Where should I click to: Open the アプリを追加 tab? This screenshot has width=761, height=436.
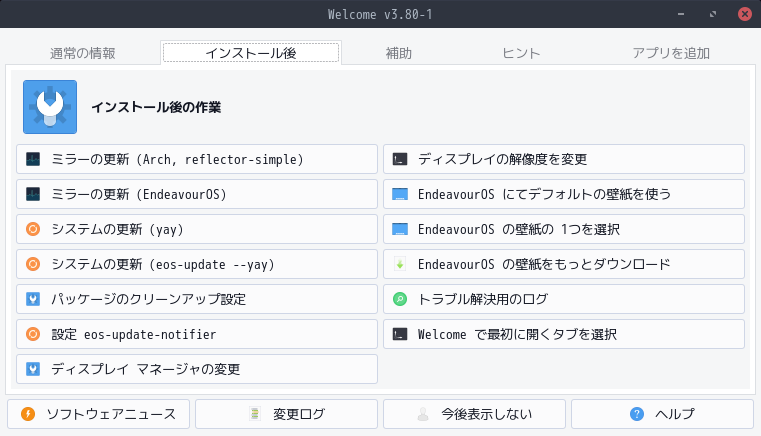pos(671,53)
